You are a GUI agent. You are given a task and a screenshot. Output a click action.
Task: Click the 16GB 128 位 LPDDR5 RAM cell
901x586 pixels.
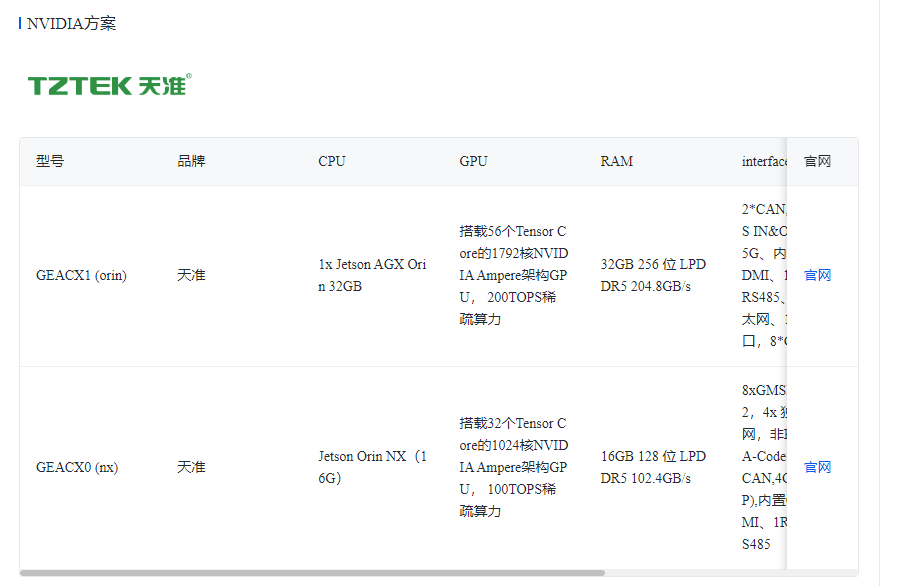[x=653, y=467]
